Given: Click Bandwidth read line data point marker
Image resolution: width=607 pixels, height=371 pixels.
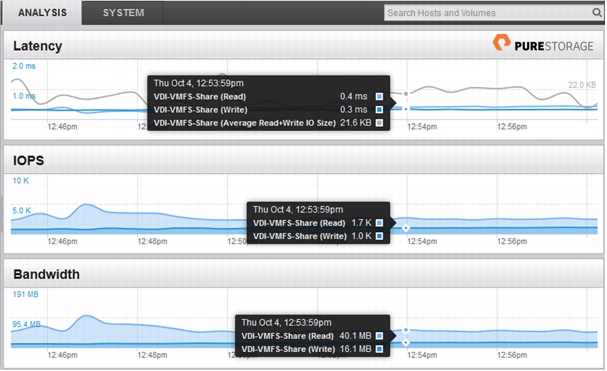Looking at the screenshot, I should point(406,330).
